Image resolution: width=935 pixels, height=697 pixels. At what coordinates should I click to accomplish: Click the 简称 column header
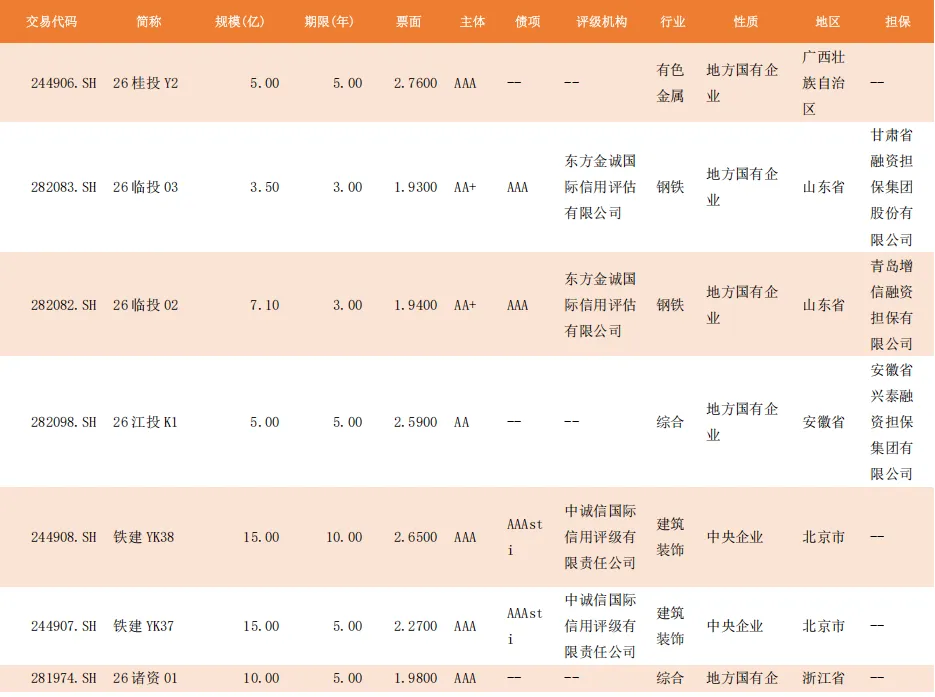148,22
